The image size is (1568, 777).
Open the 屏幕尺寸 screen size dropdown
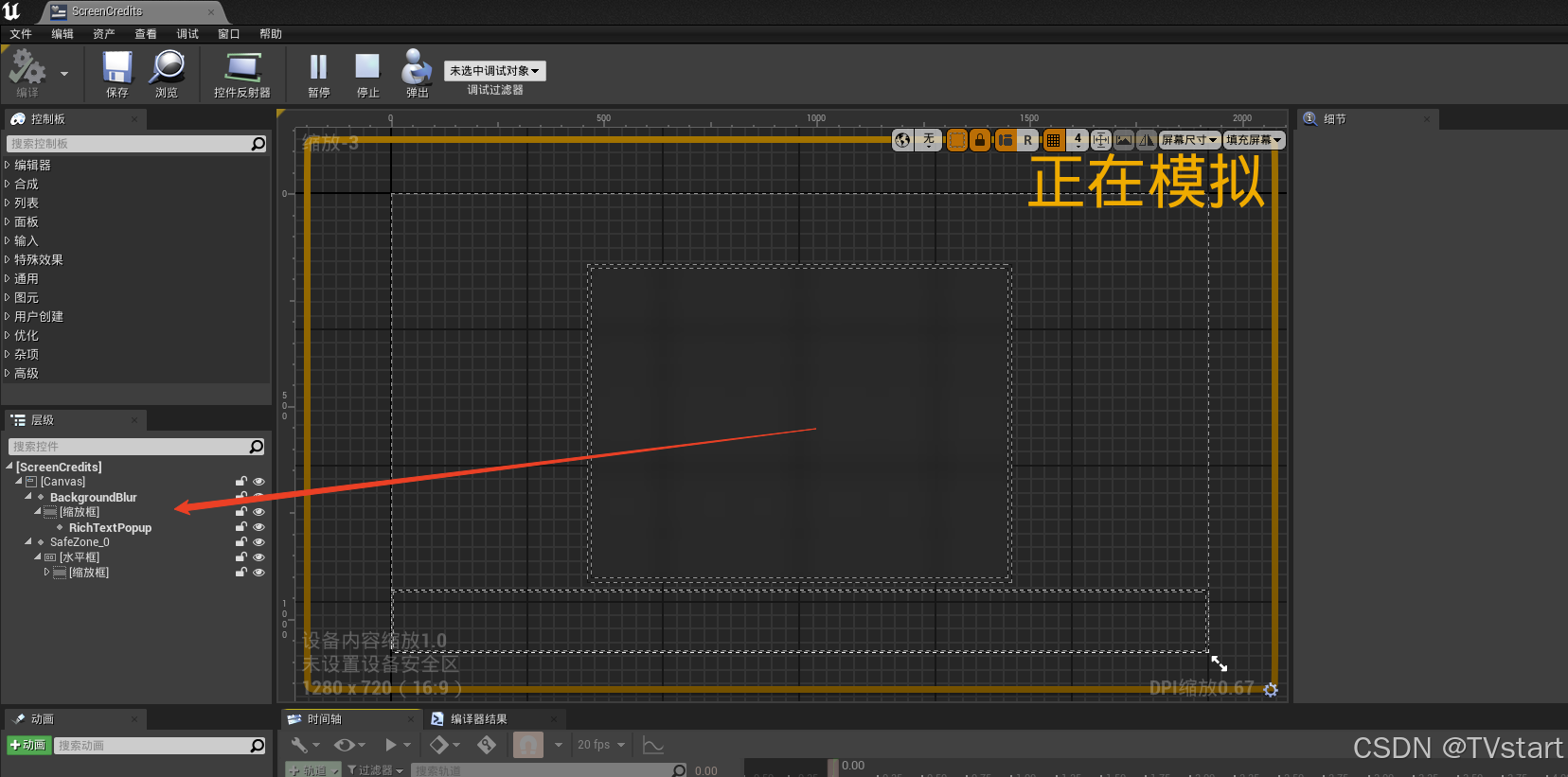(x=1189, y=140)
